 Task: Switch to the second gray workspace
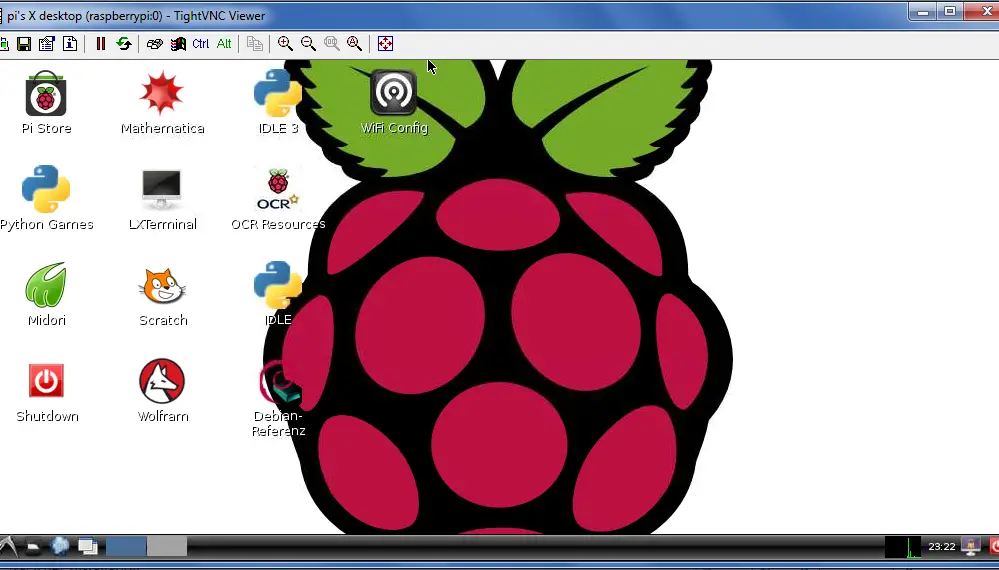point(167,546)
